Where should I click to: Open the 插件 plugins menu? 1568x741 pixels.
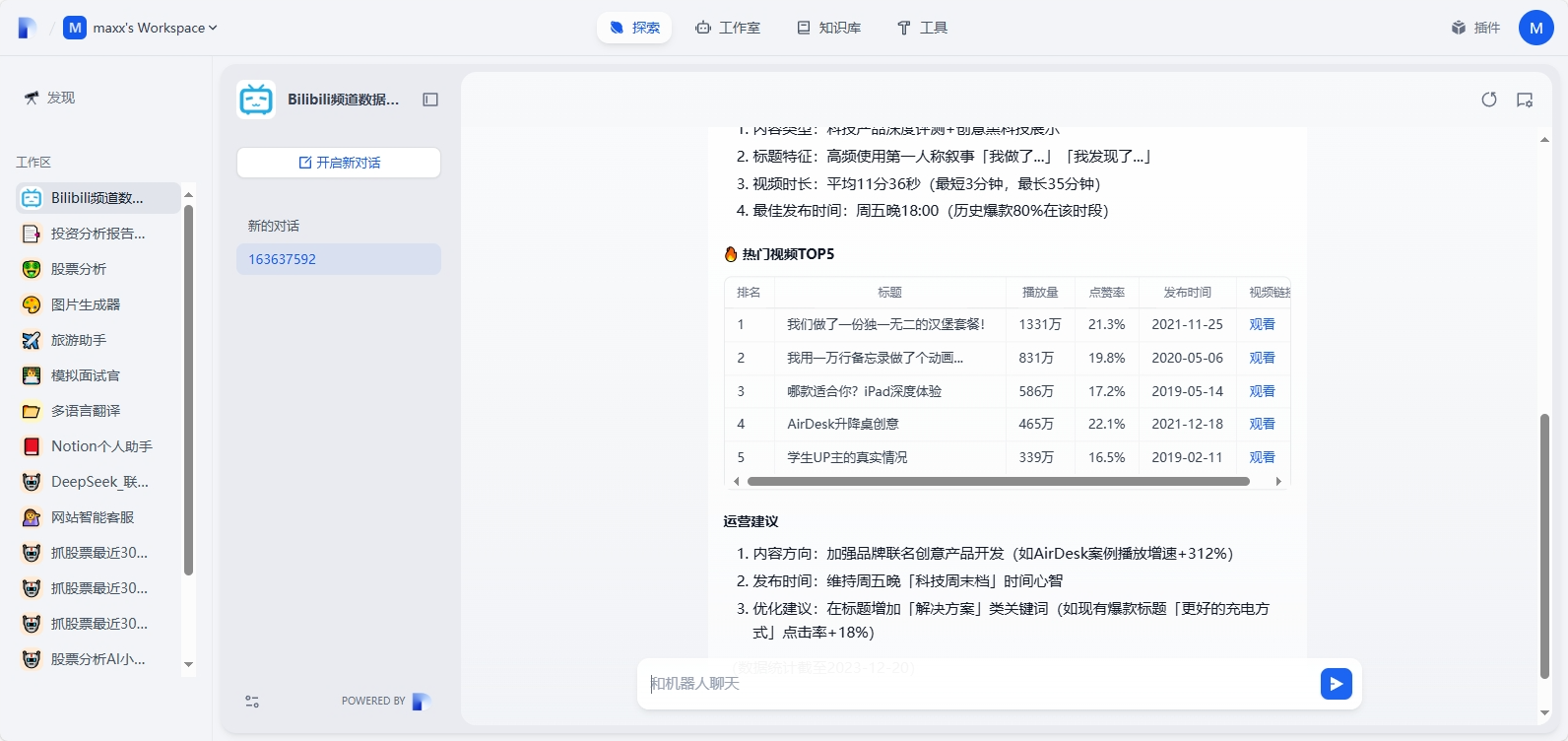pyautogui.click(x=1475, y=28)
